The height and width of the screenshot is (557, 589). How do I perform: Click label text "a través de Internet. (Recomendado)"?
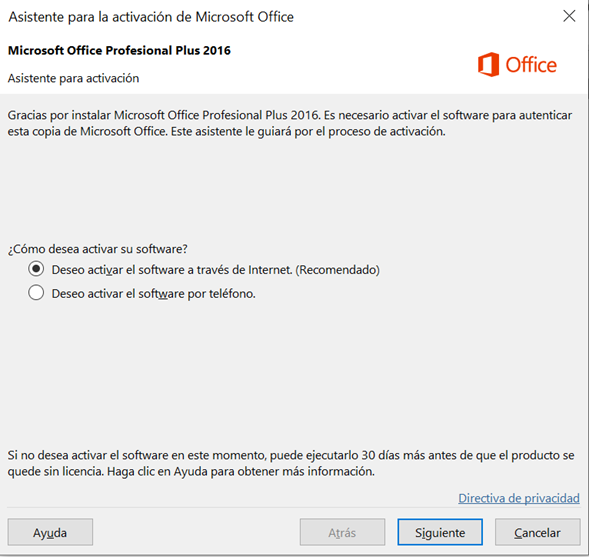[288, 270]
